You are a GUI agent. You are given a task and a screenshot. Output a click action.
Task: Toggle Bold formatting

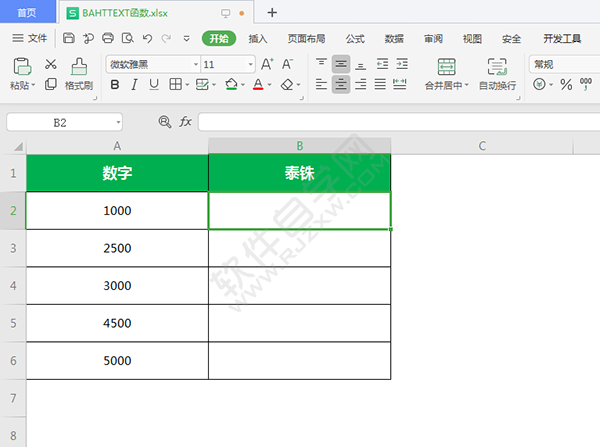tap(115, 85)
